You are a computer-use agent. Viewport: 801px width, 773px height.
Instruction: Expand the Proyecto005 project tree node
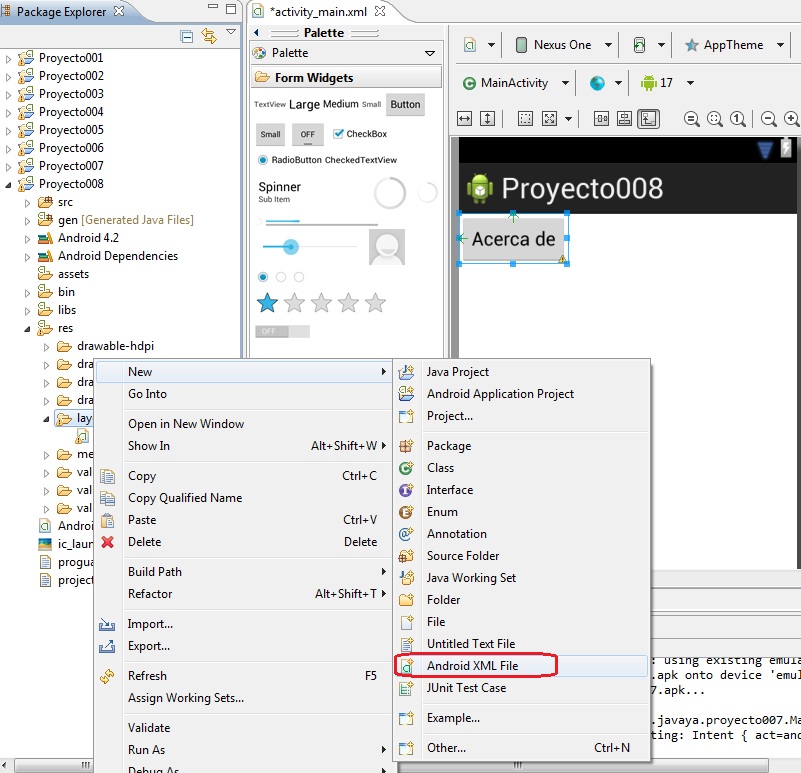point(8,130)
